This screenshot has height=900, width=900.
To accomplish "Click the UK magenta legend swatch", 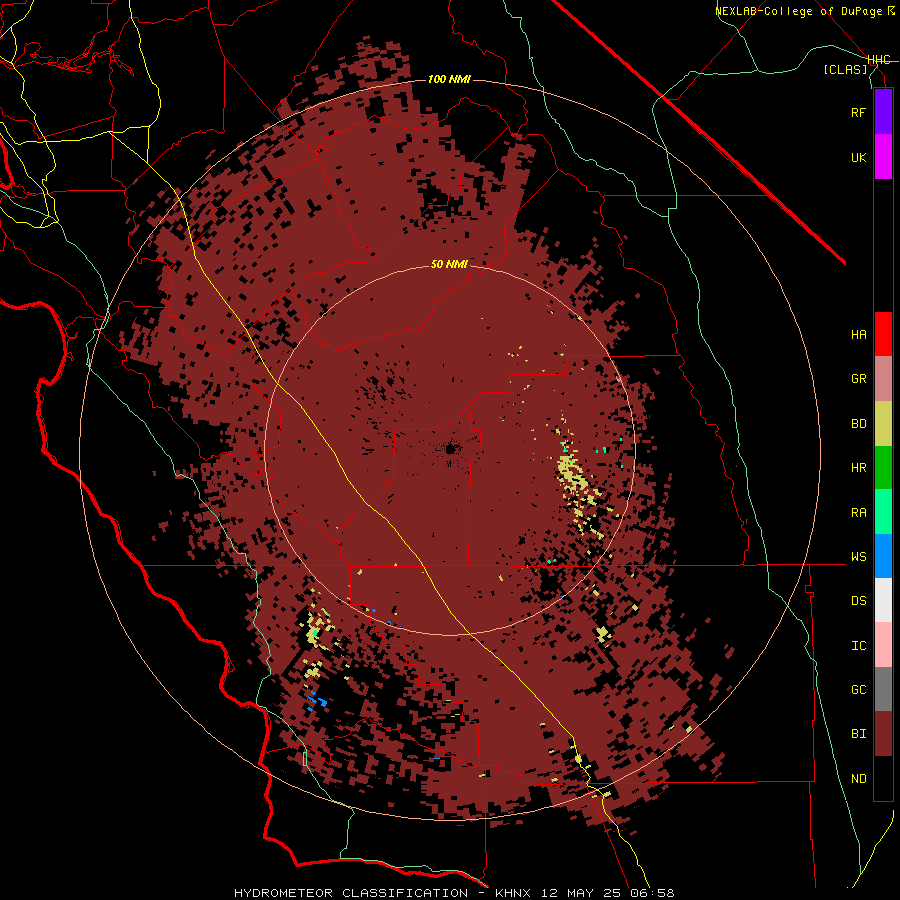I will point(883,157).
